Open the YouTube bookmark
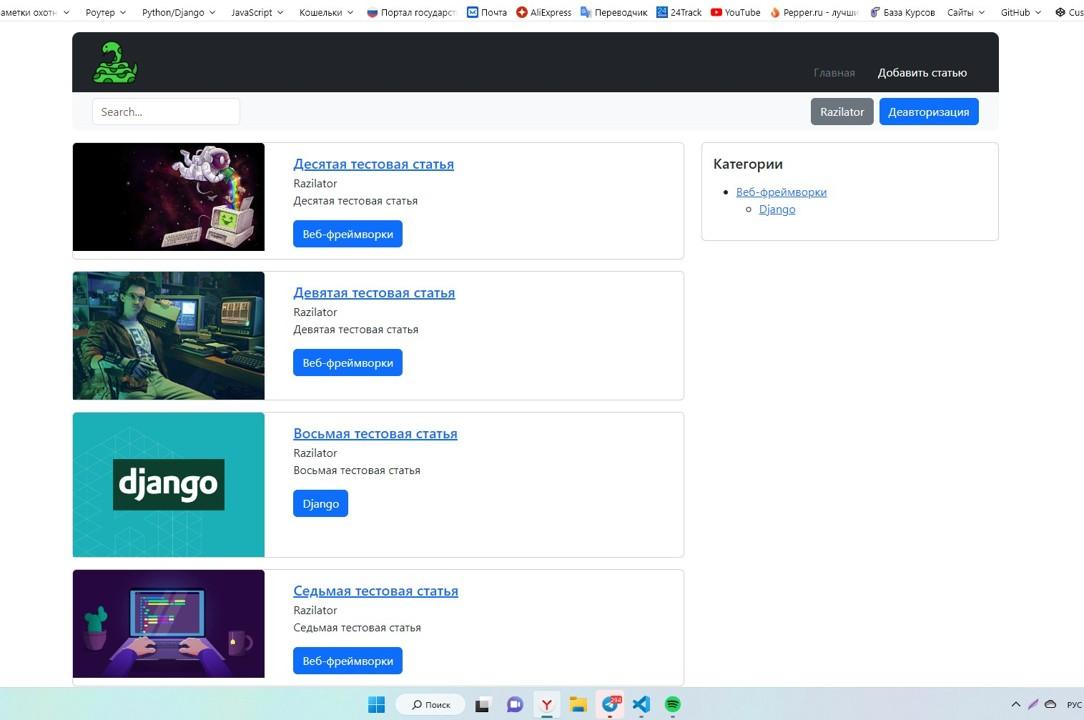 736,12
